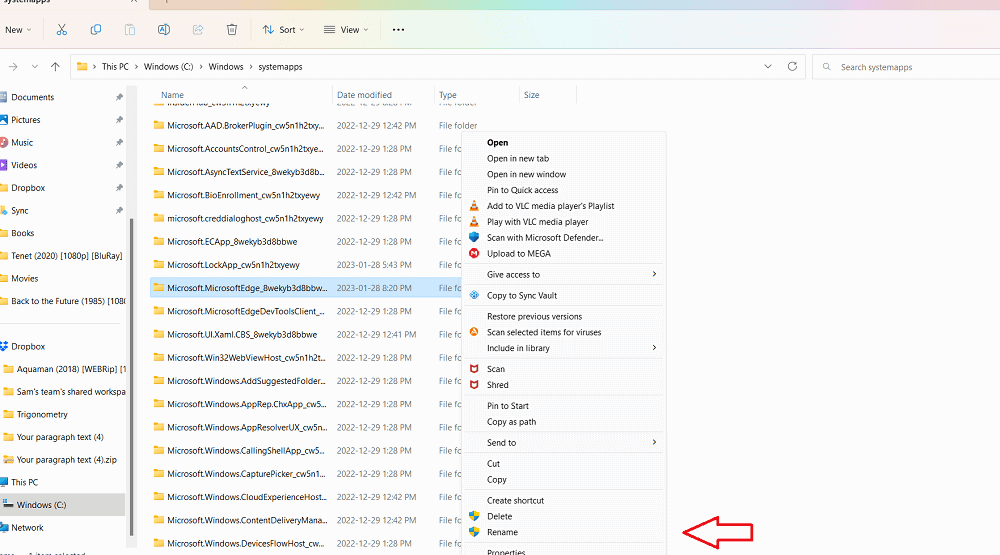This screenshot has width=1000, height=555.
Task: Go up one folder level arrow
Action: [x=55, y=66]
